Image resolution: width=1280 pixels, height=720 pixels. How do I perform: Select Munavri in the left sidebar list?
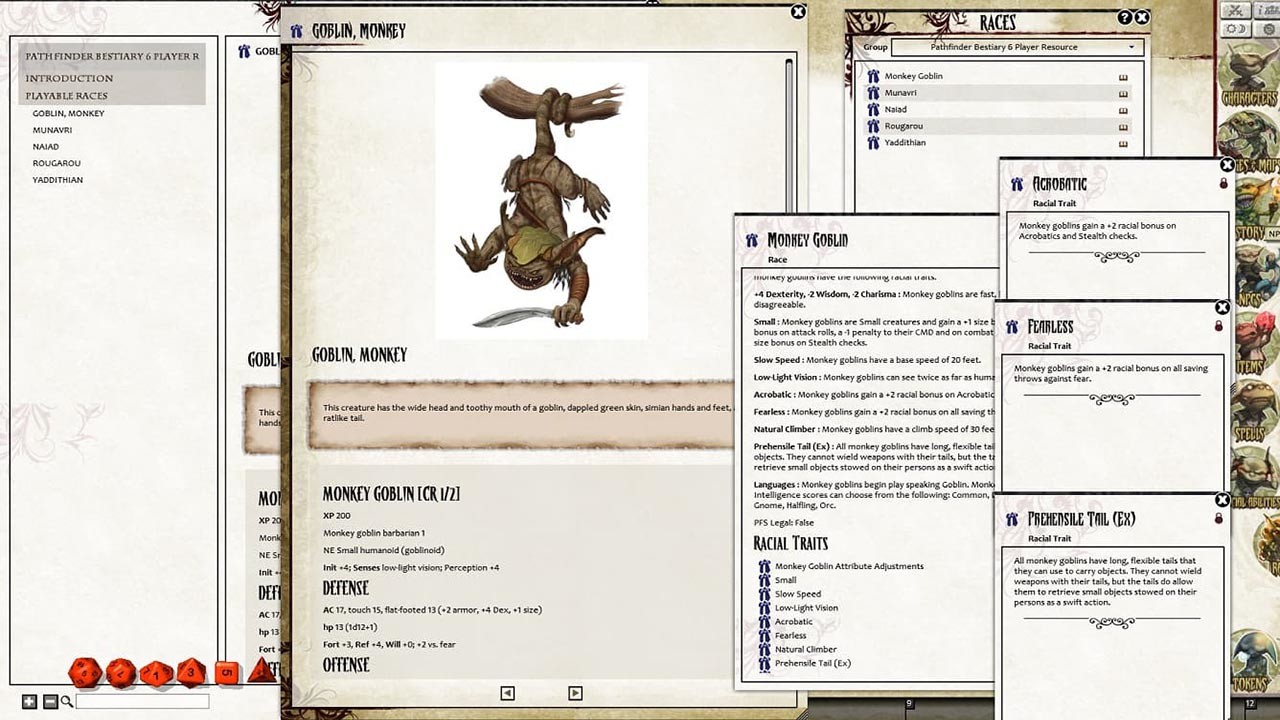coord(52,129)
